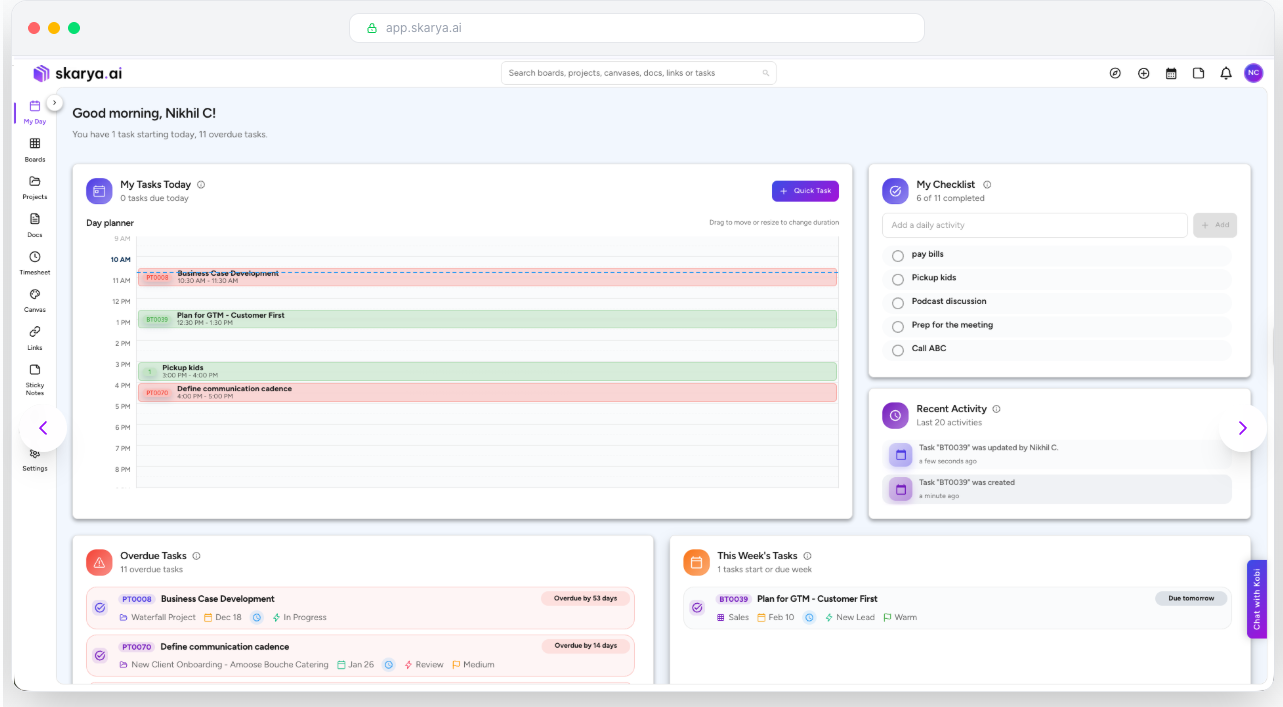Open the NC user avatar menu
The height and width of the screenshot is (707, 1283).
click(1253, 73)
